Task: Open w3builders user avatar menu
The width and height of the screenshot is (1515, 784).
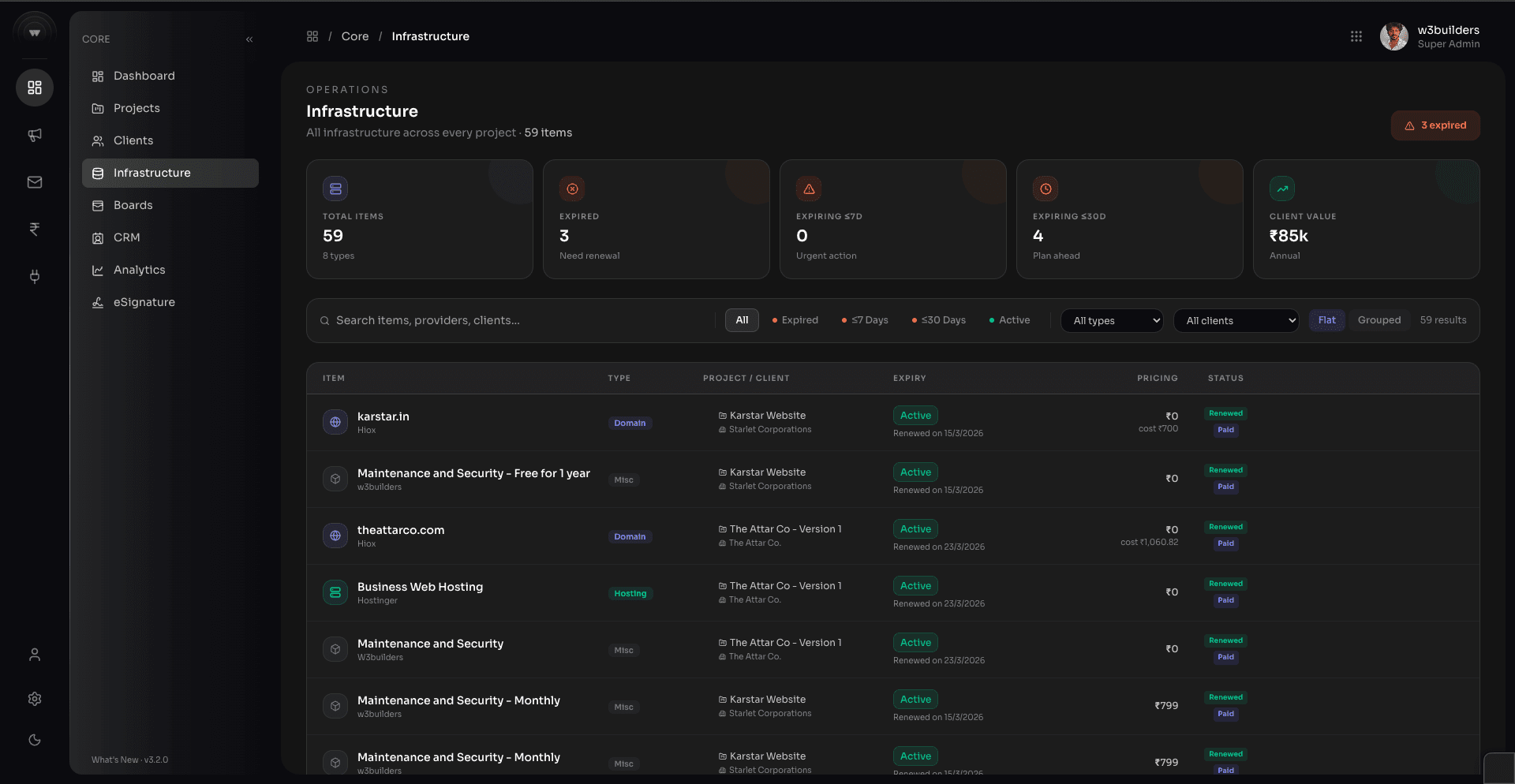Action: coord(1393,36)
